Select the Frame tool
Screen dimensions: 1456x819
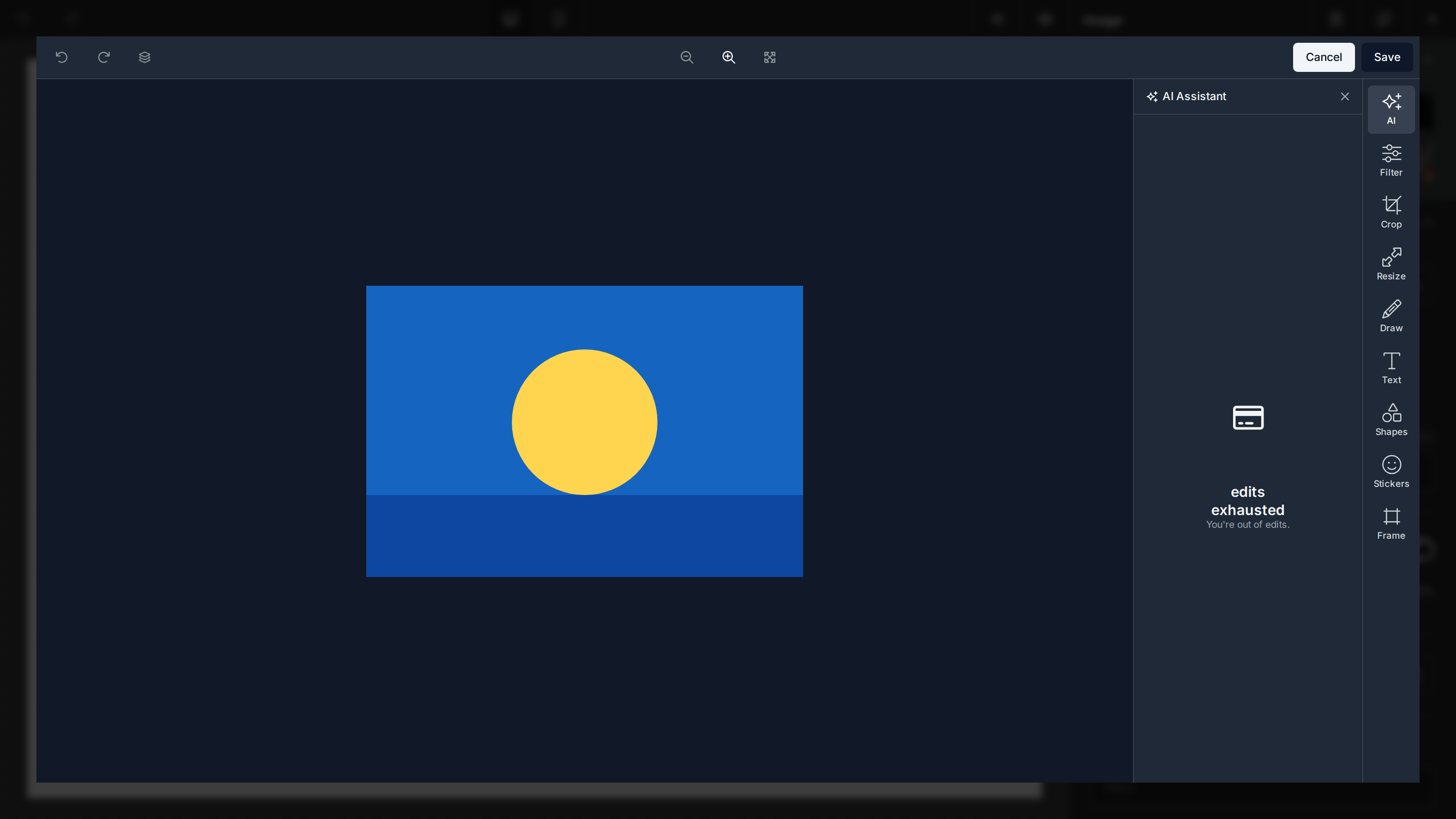[x=1391, y=524]
